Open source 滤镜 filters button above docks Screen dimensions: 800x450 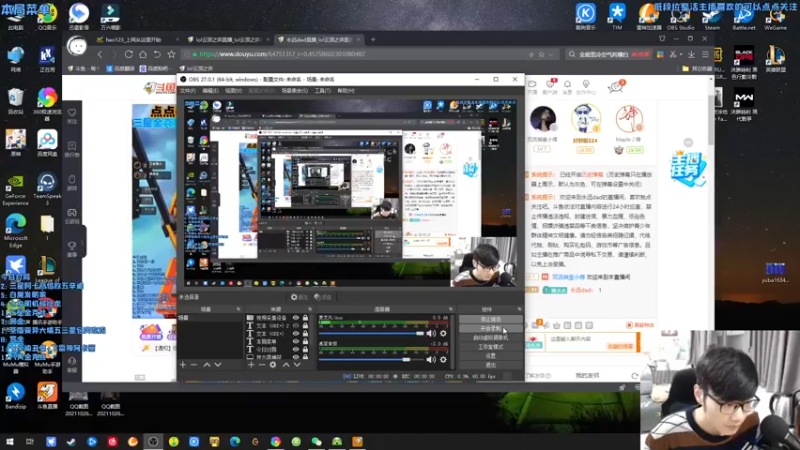[x=323, y=297]
